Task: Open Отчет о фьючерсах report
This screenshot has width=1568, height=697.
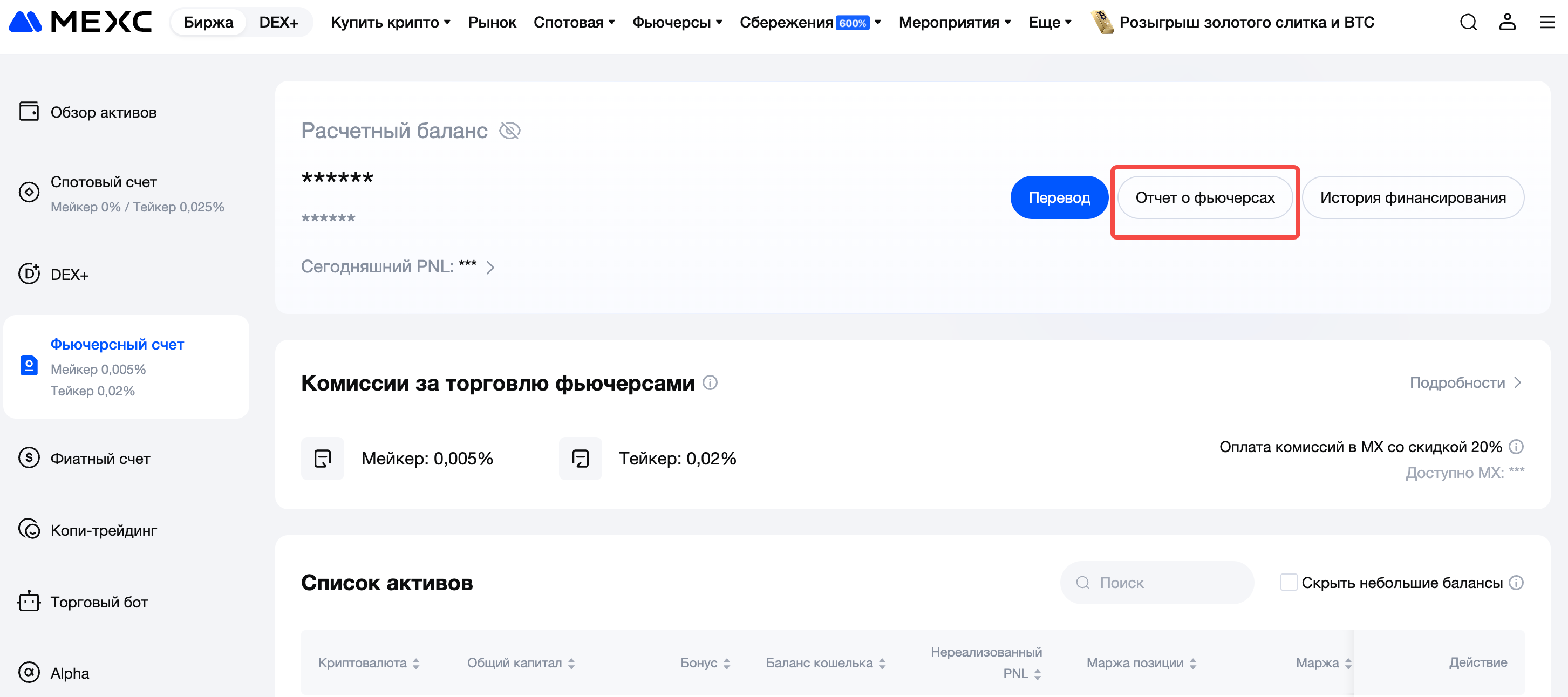Action: click(1205, 197)
